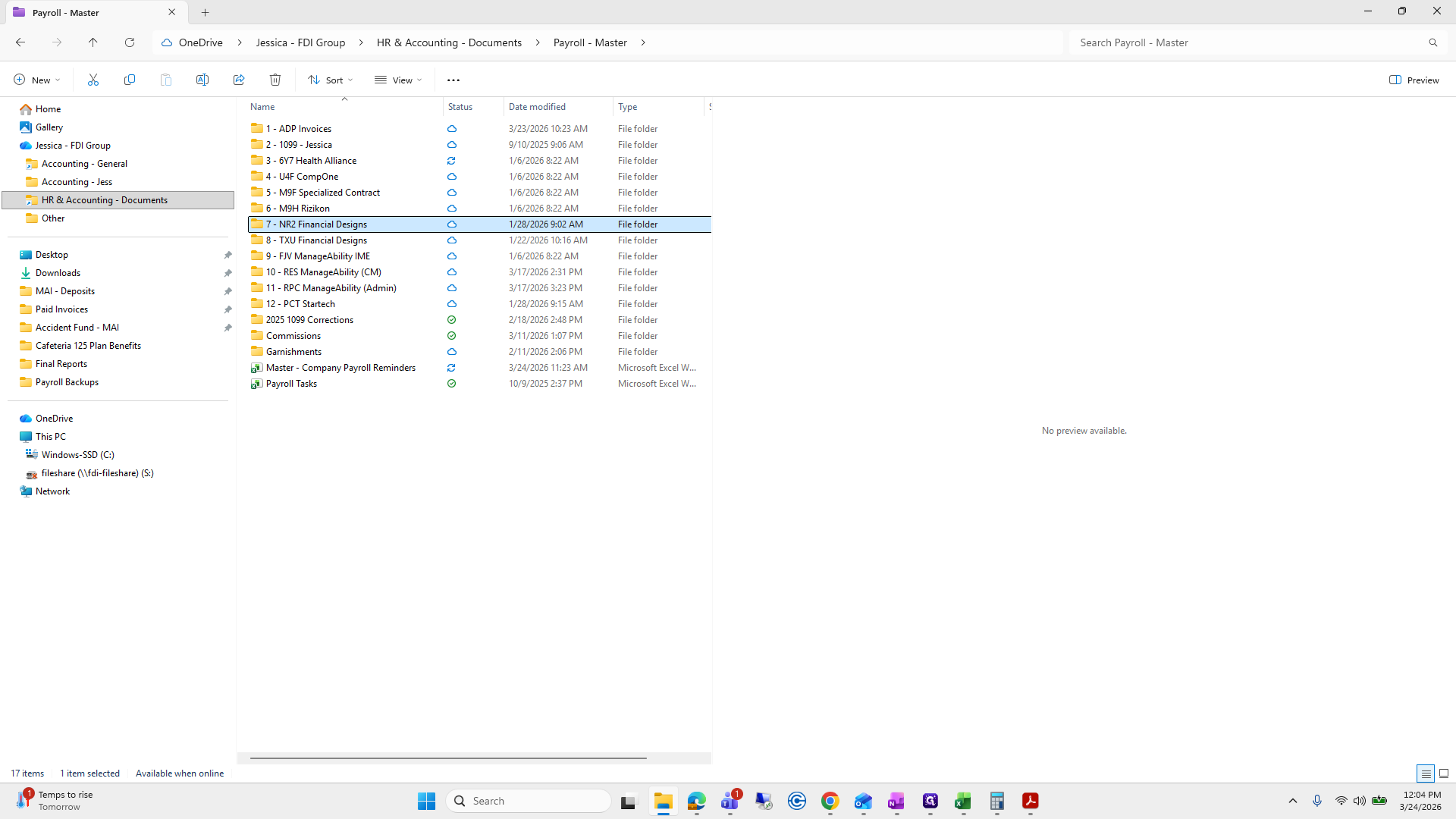Click the Copy icon in toolbar
Viewport: 1456px width, 819px height.
coord(130,80)
